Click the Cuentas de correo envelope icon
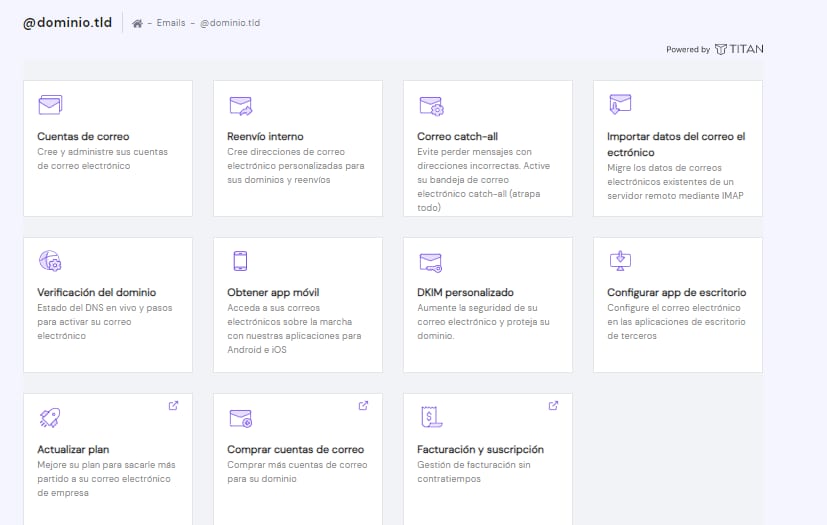The image size is (827, 525). pyautogui.click(x=50, y=105)
